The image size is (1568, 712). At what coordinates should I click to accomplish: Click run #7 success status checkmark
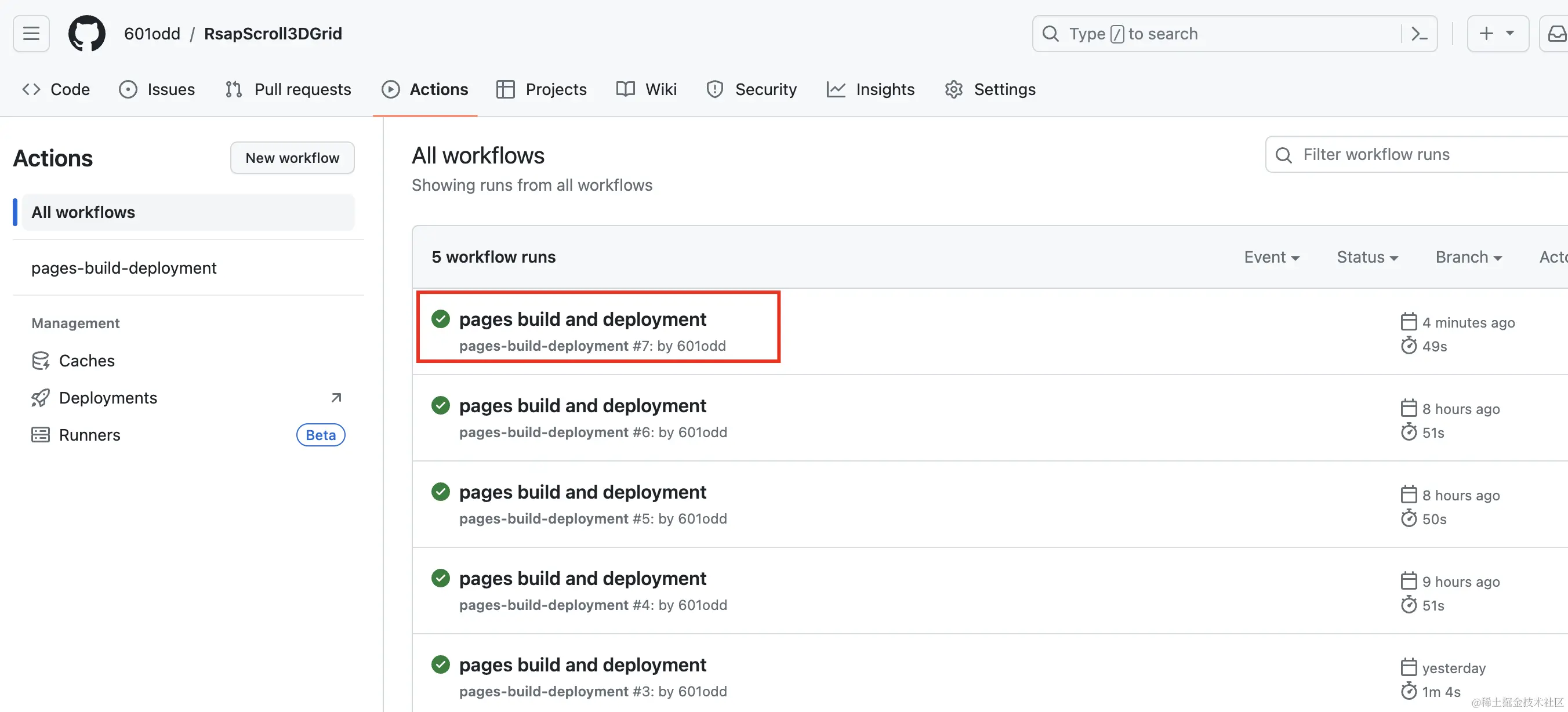point(440,319)
